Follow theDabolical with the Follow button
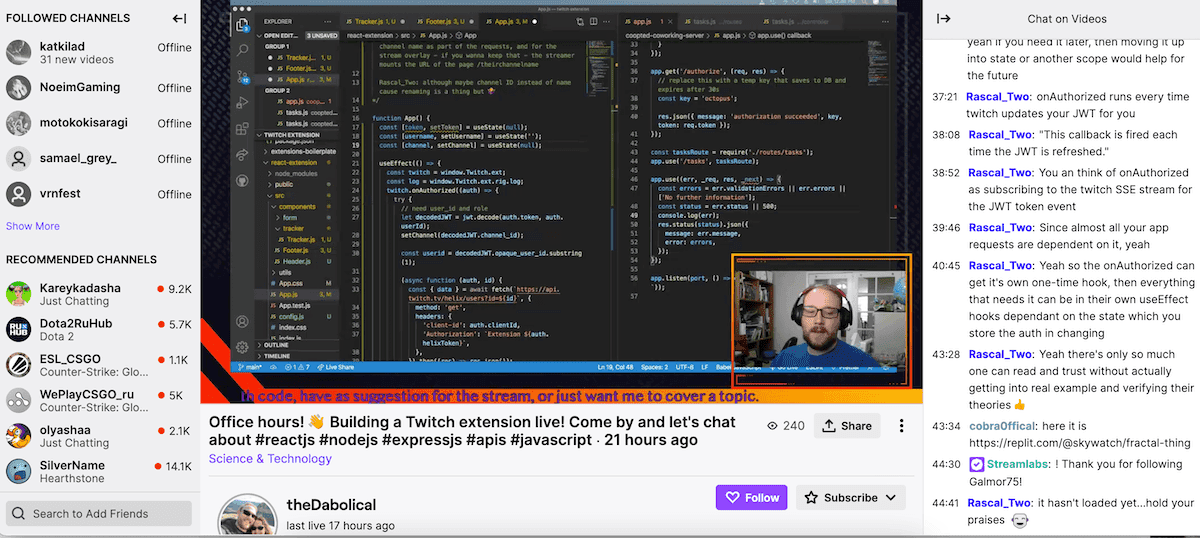The height and width of the screenshot is (538, 1200). click(x=751, y=497)
